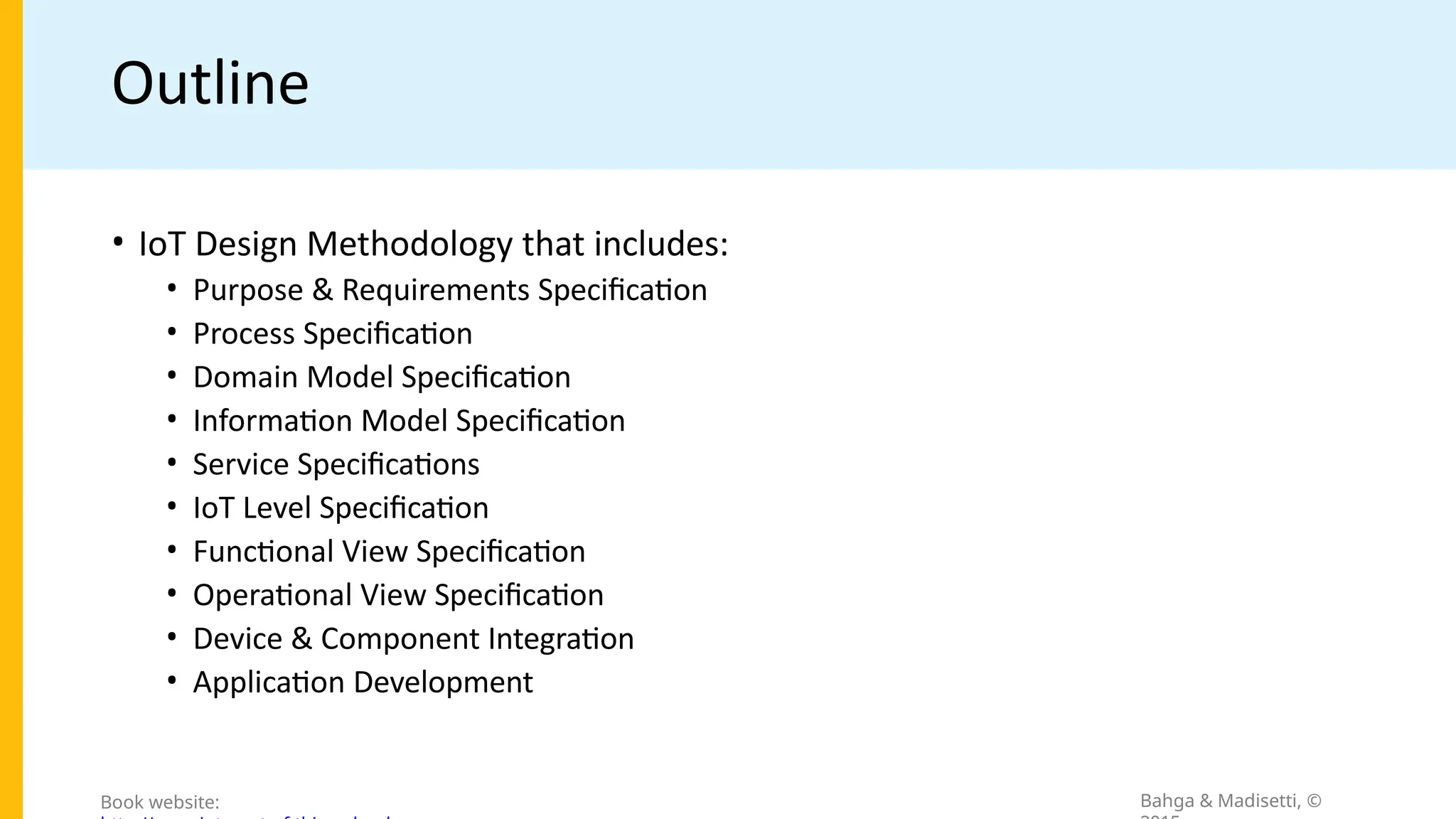Click Functional View Specification text
This screenshot has height=819, width=1456.
pos(389,552)
